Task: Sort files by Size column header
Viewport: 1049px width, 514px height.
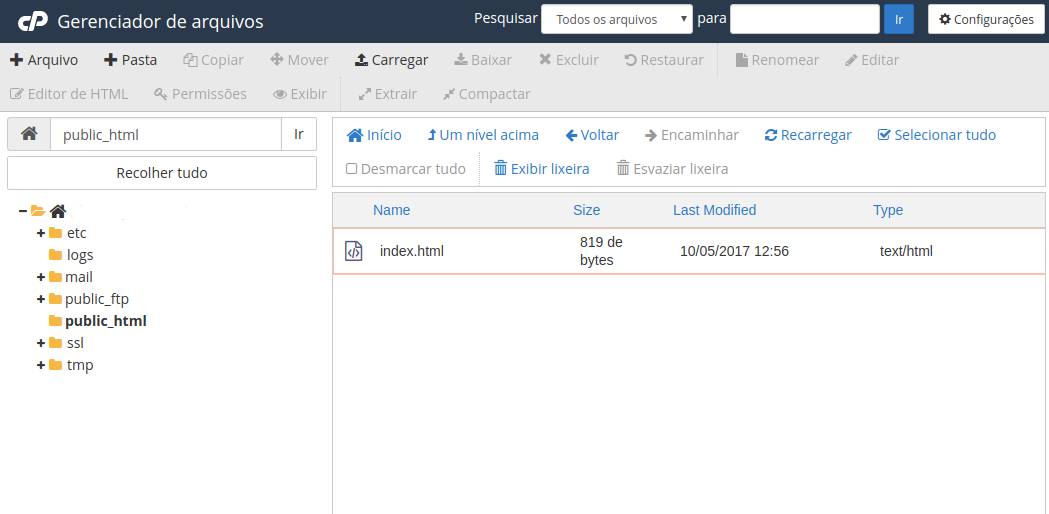Action: tap(586, 210)
